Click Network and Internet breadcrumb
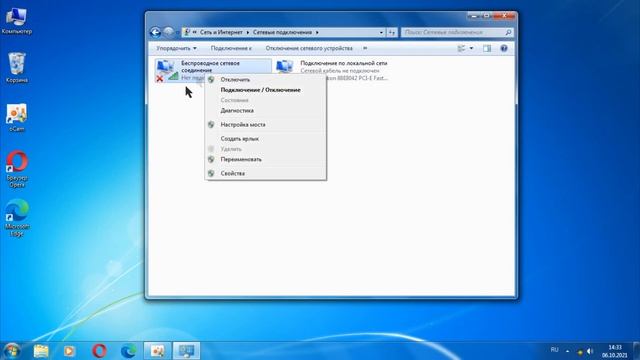 pos(221,32)
